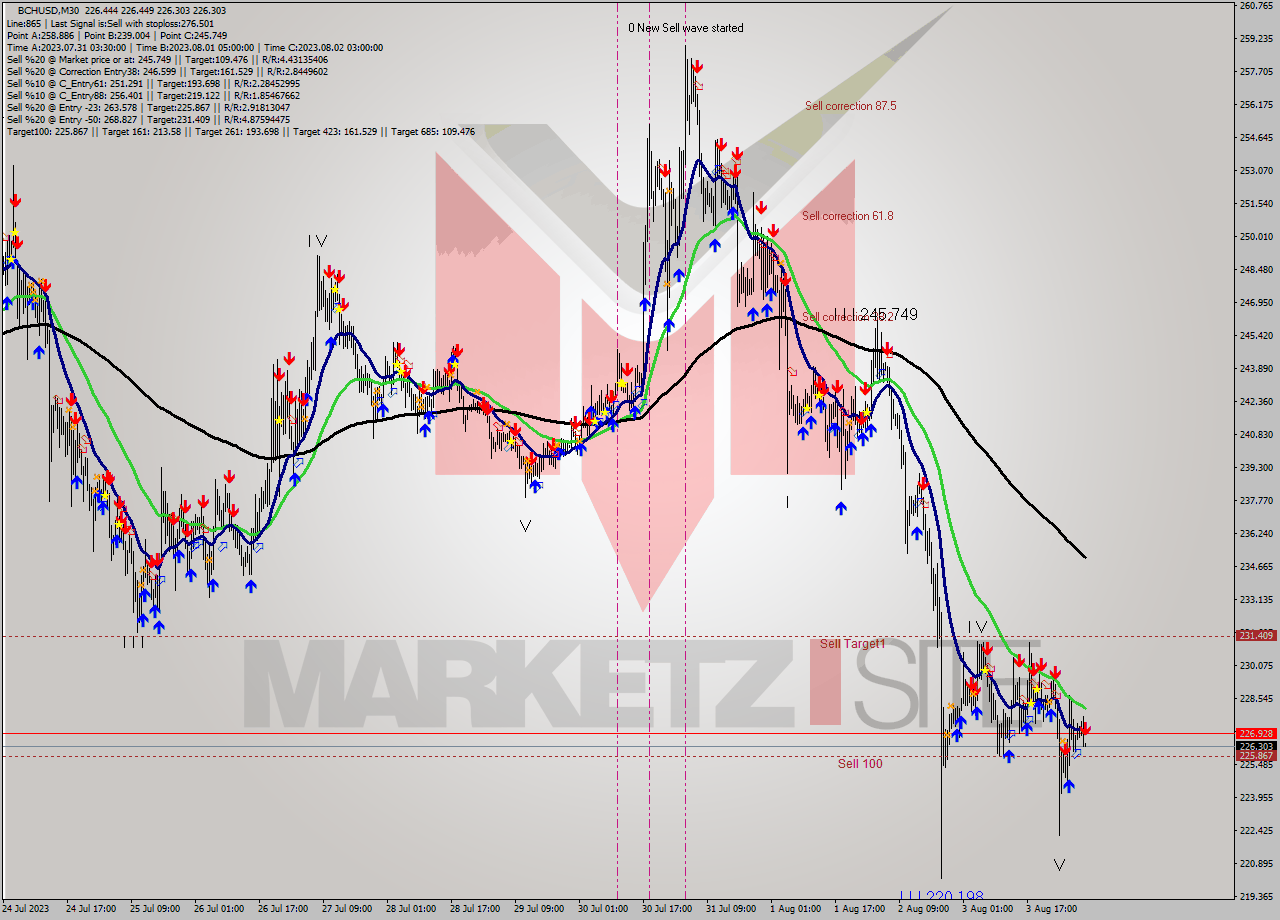This screenshot has height=920, width=1280.
Task: Click the '26 Jul 01:00' time label
Action: click(218, 910)
